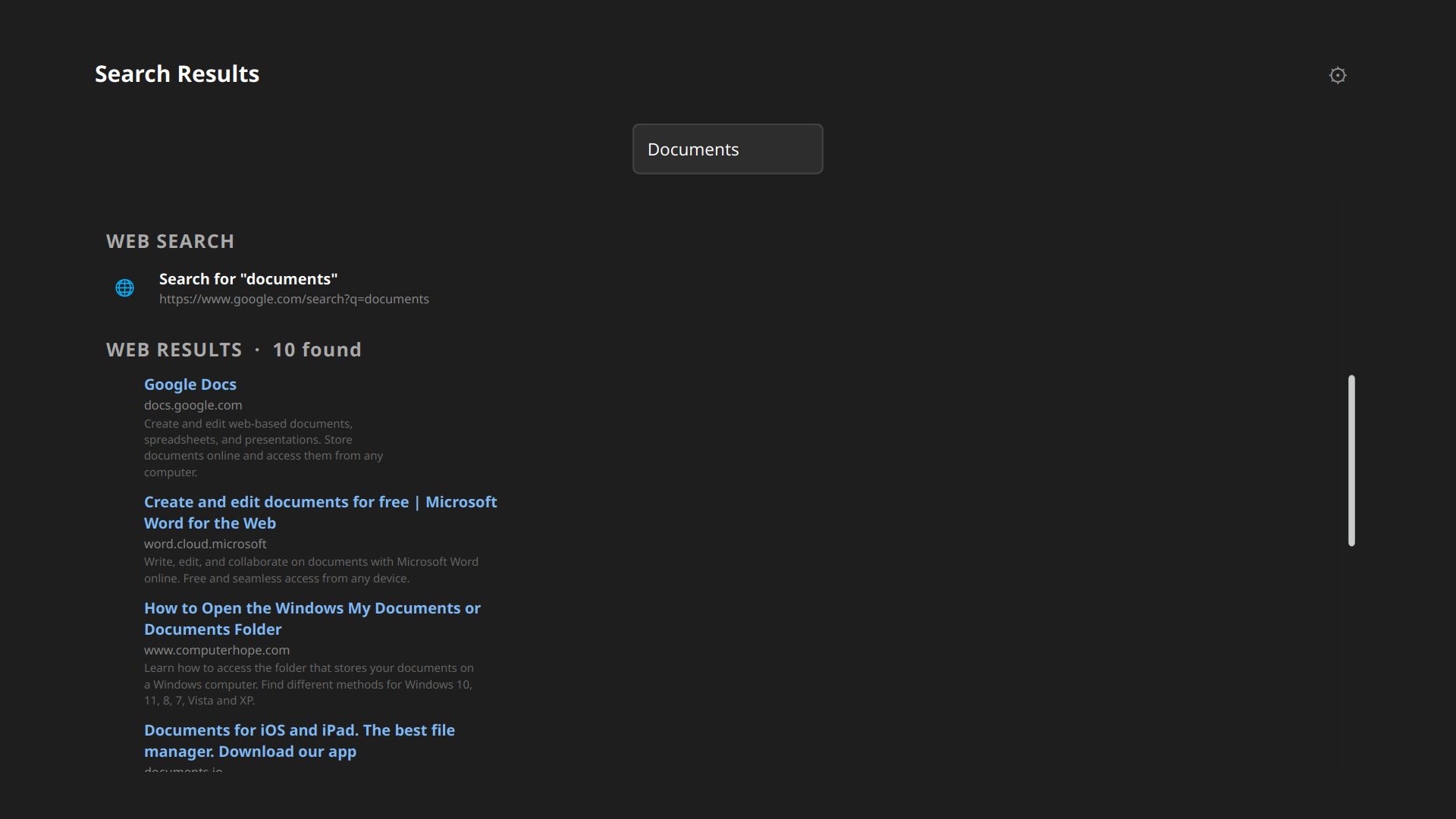Open the Documents for iOS and iPad result
1456x819 pixels.
(300, 740)
